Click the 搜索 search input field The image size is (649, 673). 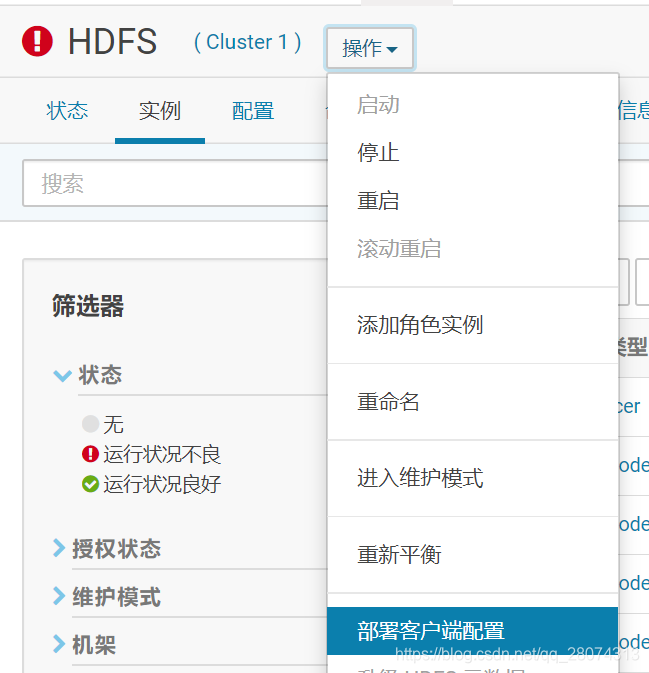[175, 183]
